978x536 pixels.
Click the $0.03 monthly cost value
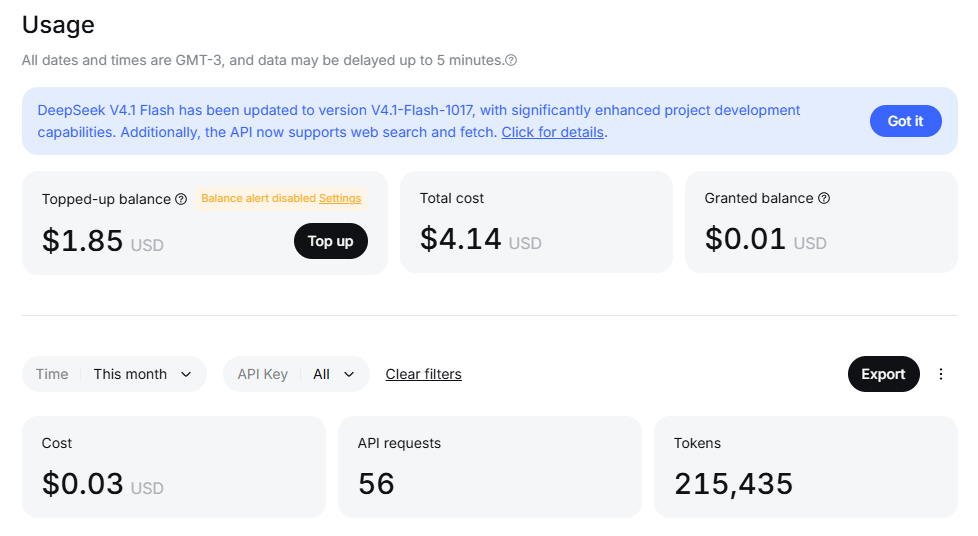(x=82, y=484)
